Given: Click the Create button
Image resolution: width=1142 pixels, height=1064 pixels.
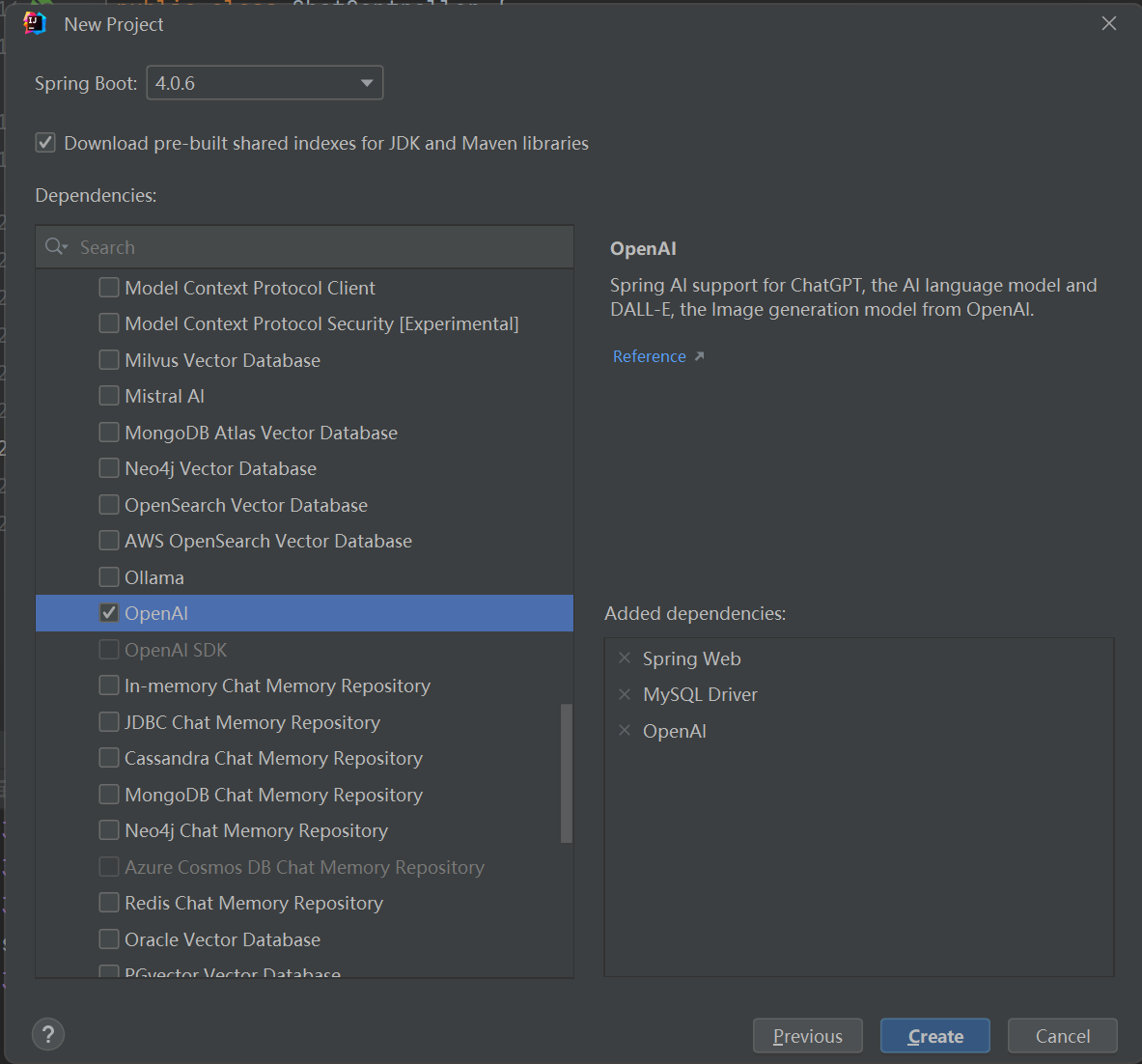Looking at the screenshot, I should pyautogui.click(x=935, y=1036).
